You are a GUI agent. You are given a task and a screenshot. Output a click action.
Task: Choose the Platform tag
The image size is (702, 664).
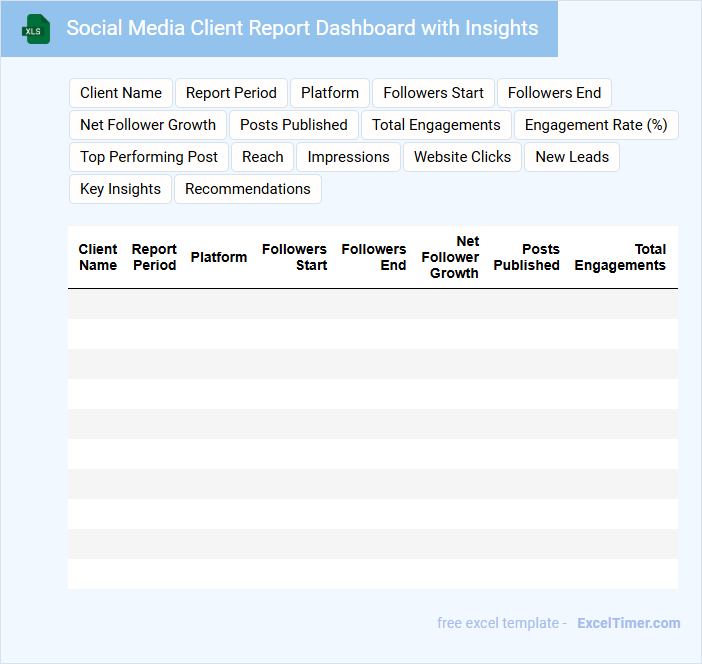point(330,93)
